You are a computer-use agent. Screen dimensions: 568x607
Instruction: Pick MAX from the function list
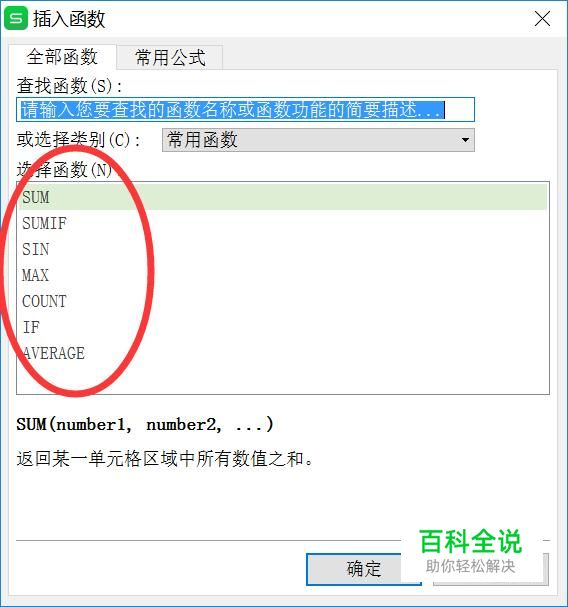click(x=283, y=275)
